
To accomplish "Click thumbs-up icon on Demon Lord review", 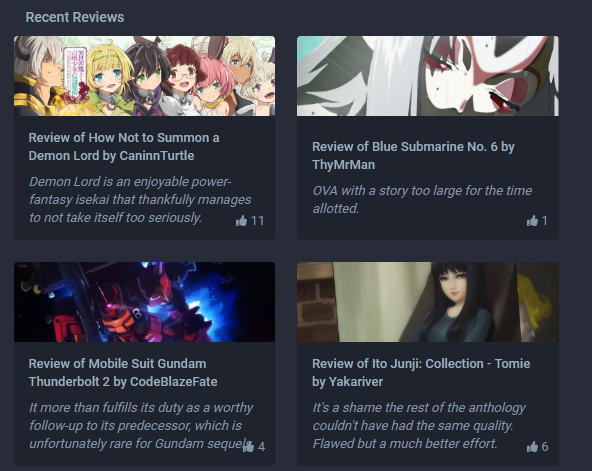I will click(x=241, y=220).
